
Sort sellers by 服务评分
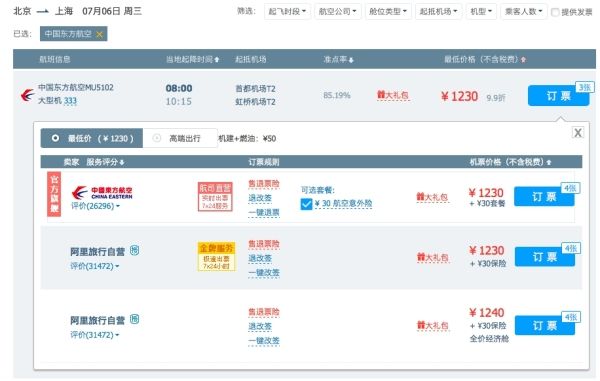tap(105, 162)
